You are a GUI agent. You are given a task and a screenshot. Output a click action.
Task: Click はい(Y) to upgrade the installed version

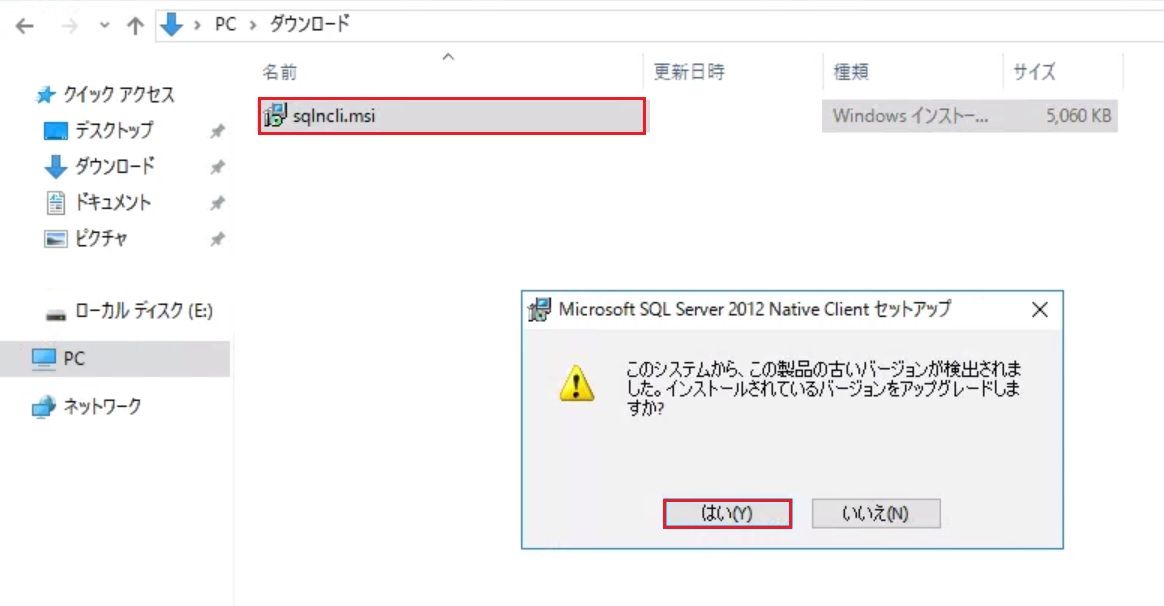tap(727, 514)
